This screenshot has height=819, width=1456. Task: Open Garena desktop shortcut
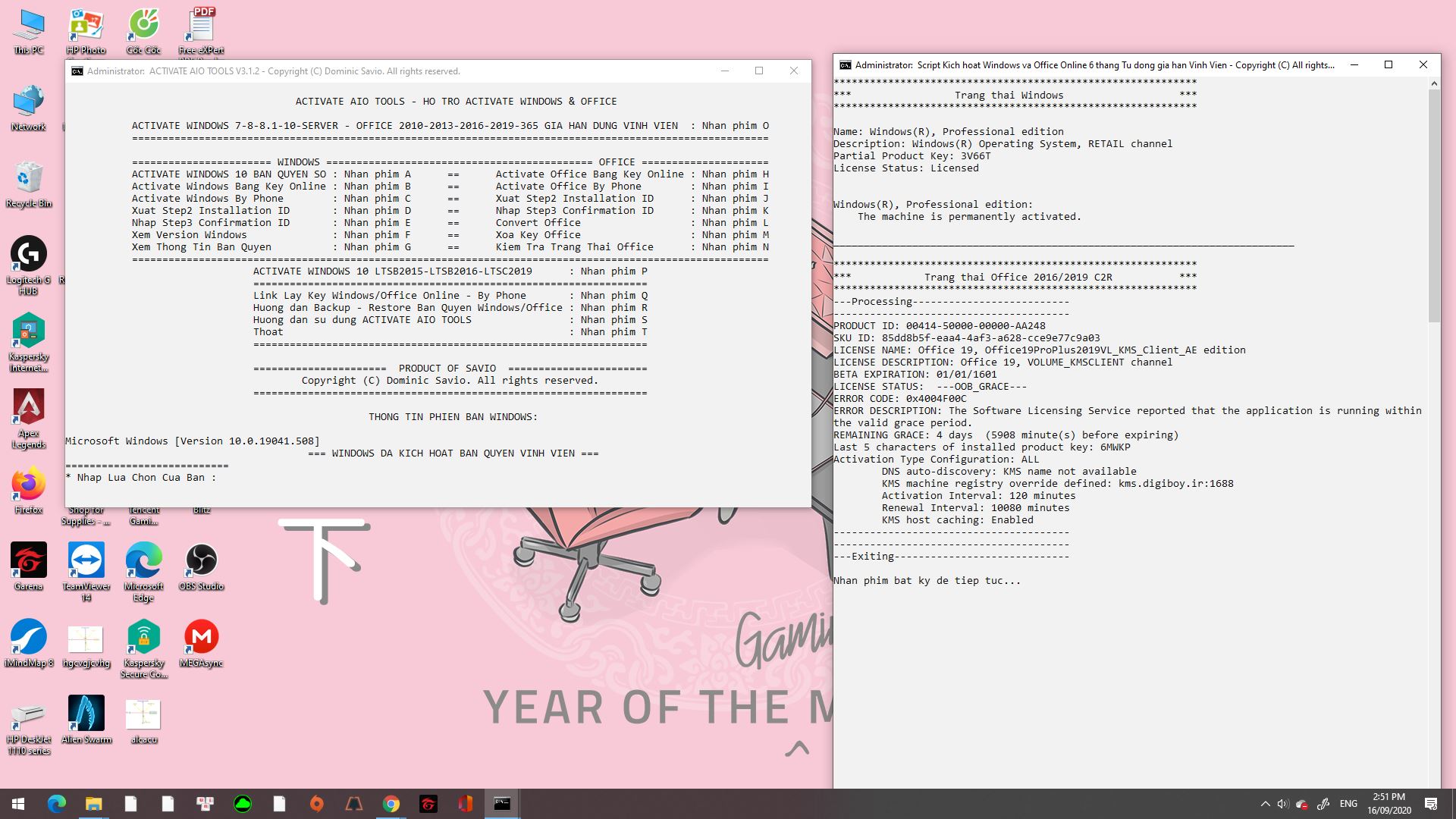[x=29, y=561]
